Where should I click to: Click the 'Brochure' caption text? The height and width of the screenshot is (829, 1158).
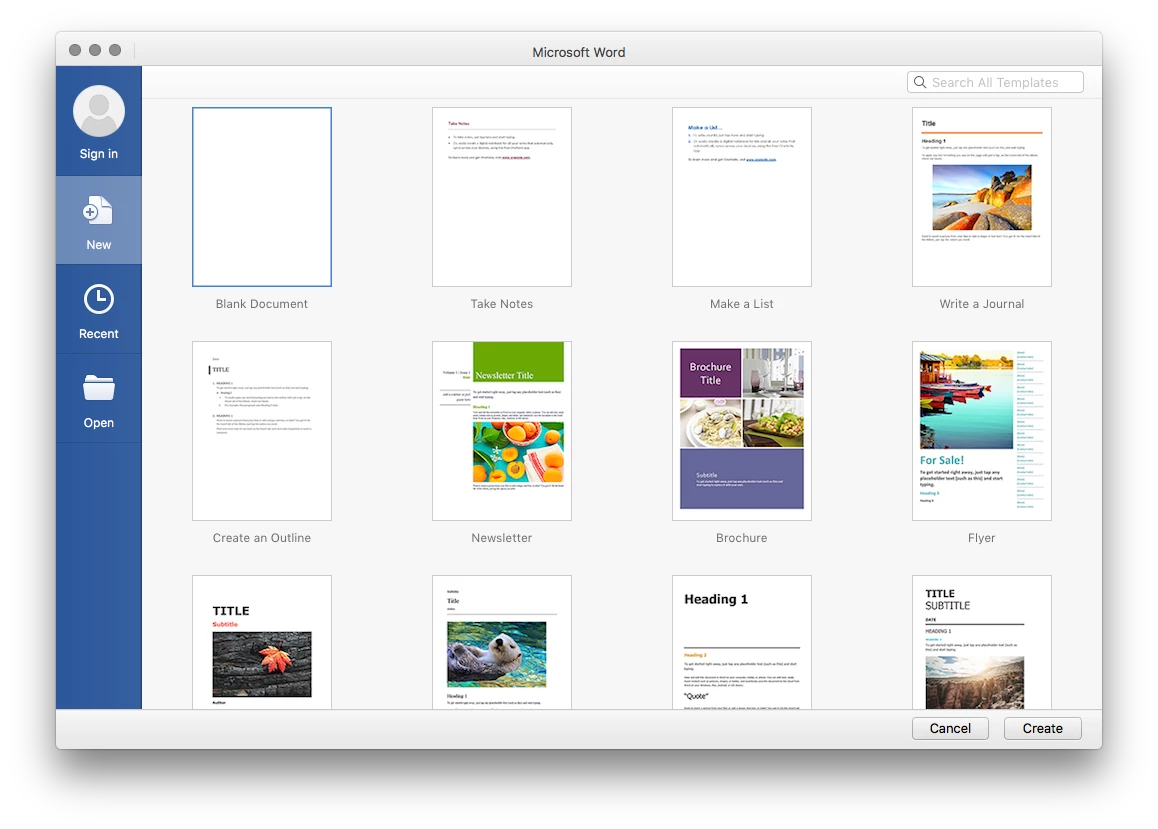click(x=741, y=538)
